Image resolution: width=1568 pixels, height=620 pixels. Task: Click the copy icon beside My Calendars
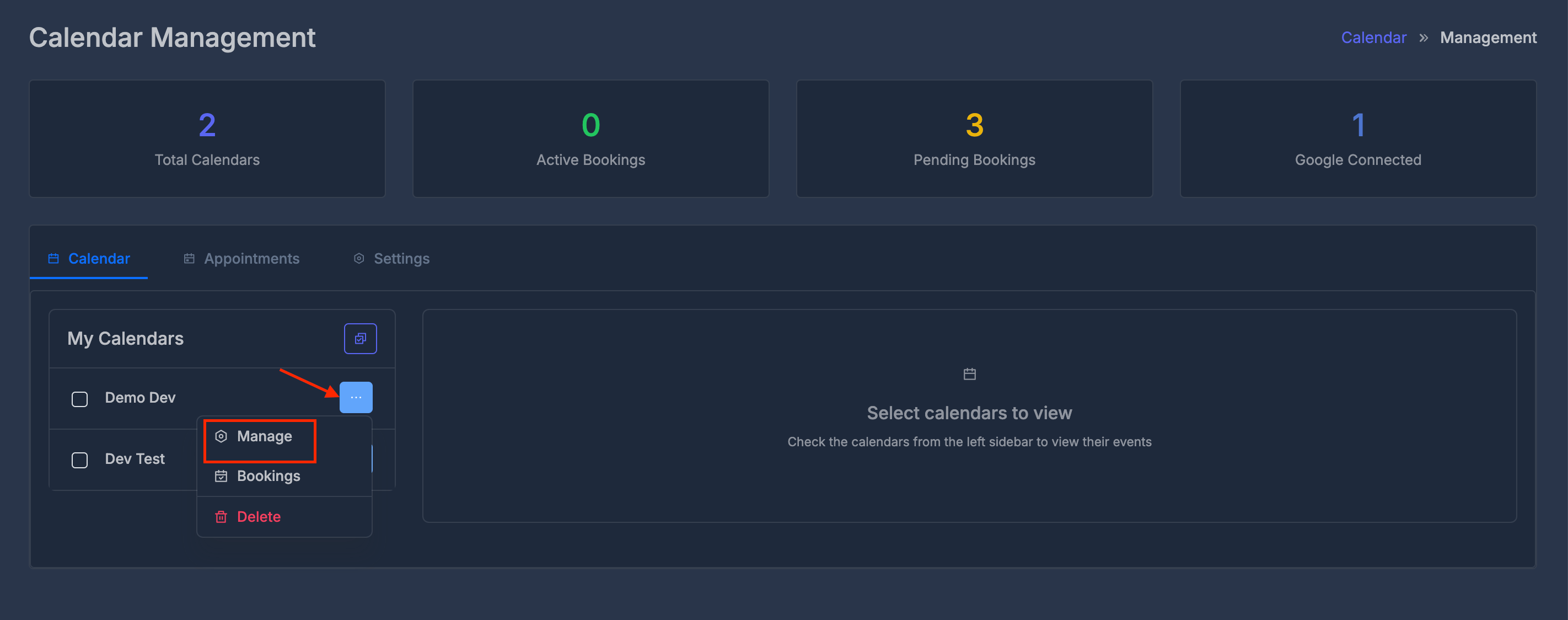361,339
